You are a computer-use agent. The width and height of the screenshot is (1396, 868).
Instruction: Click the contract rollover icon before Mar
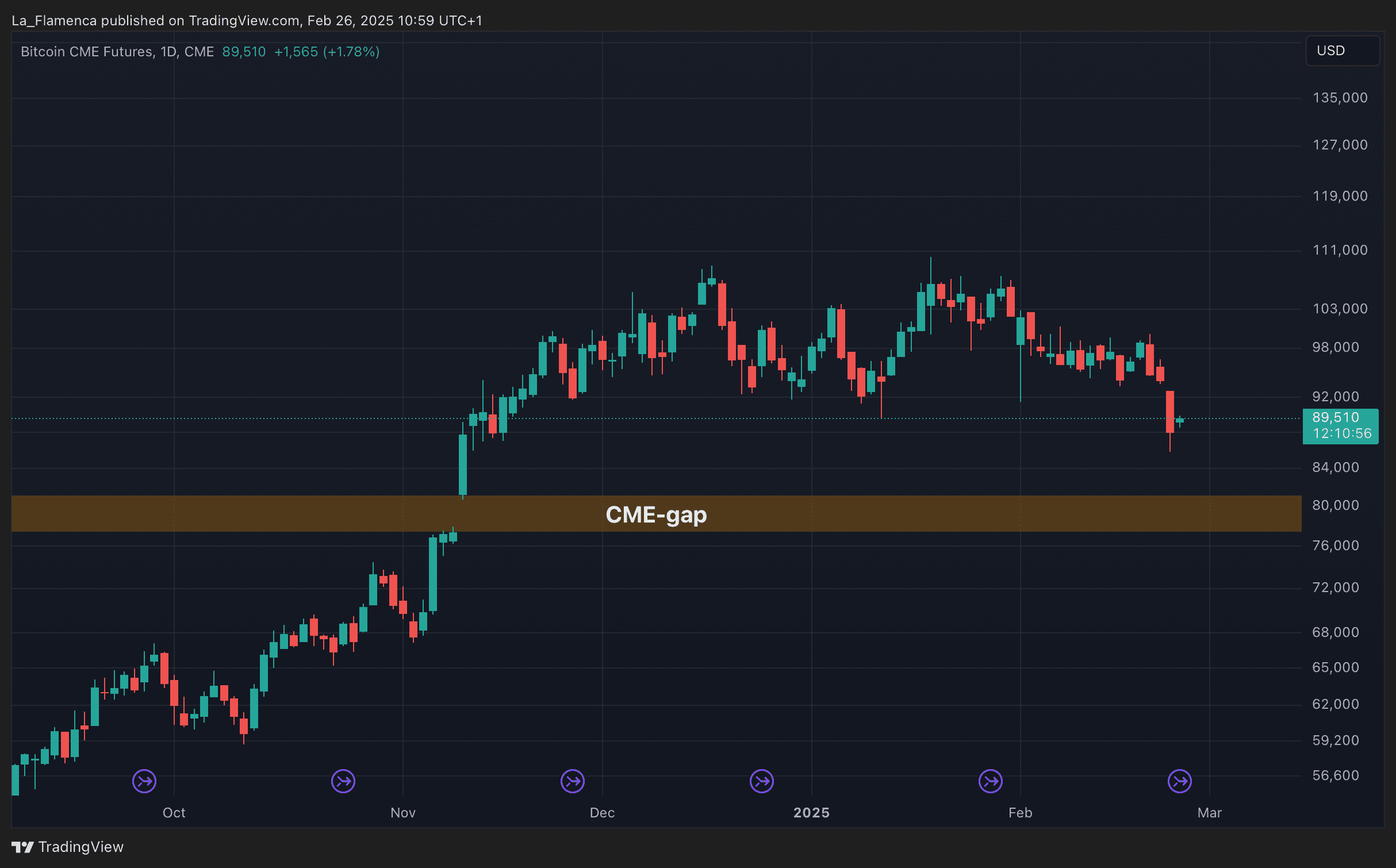pyautogui.click(x=1180, y=781)
